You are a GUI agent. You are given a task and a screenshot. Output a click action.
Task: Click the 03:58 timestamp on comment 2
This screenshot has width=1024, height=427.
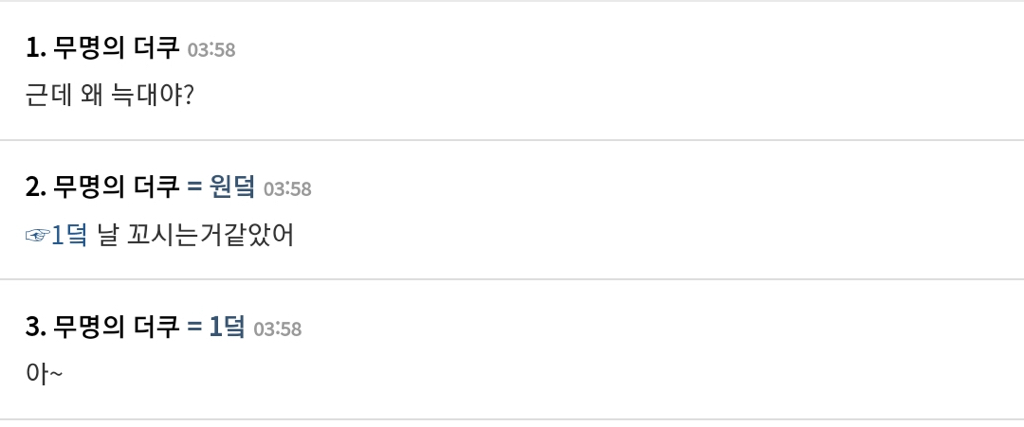click(x=287, y=189)
